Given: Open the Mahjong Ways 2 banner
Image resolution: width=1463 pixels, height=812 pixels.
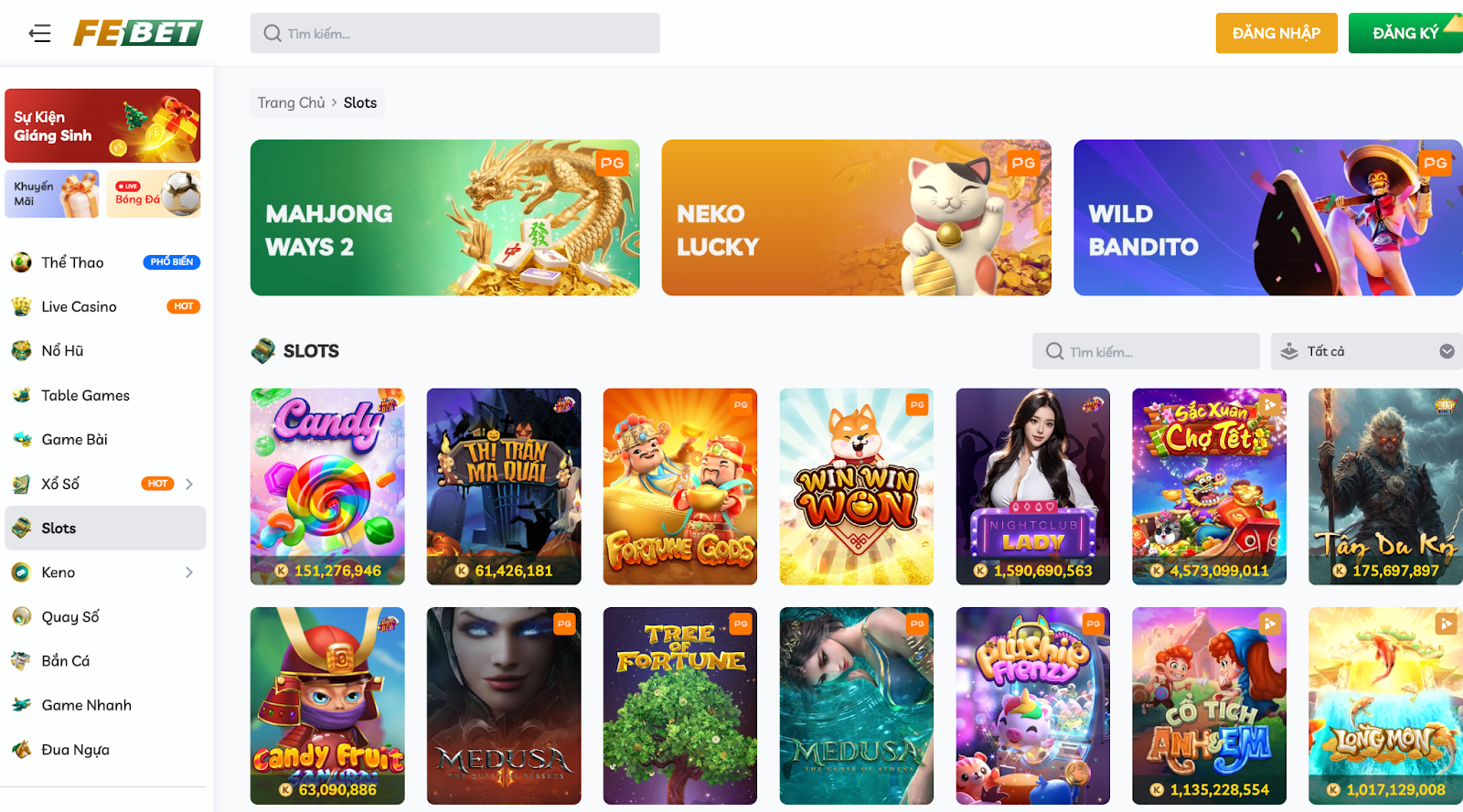Looking at the screenshot, I should pyautogui.click(x=445, y=218).
